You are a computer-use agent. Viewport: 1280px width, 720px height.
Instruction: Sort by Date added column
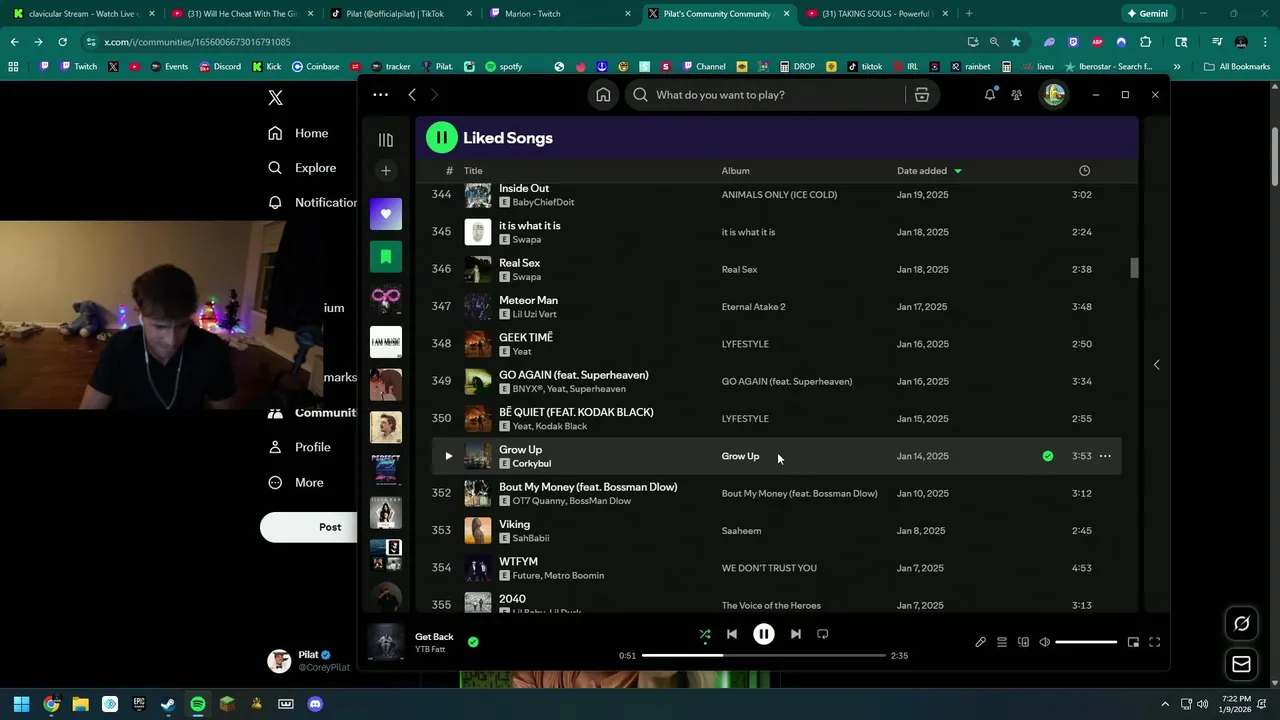click(x=929, y=171)
